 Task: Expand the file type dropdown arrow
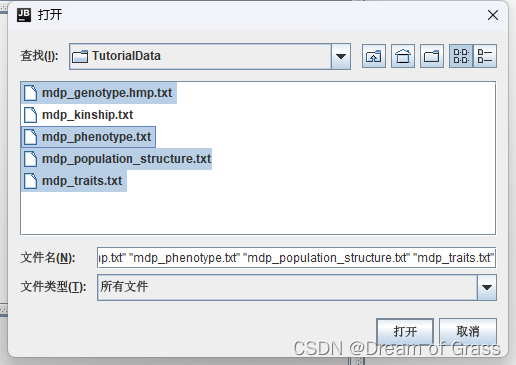tap(487, 287)
